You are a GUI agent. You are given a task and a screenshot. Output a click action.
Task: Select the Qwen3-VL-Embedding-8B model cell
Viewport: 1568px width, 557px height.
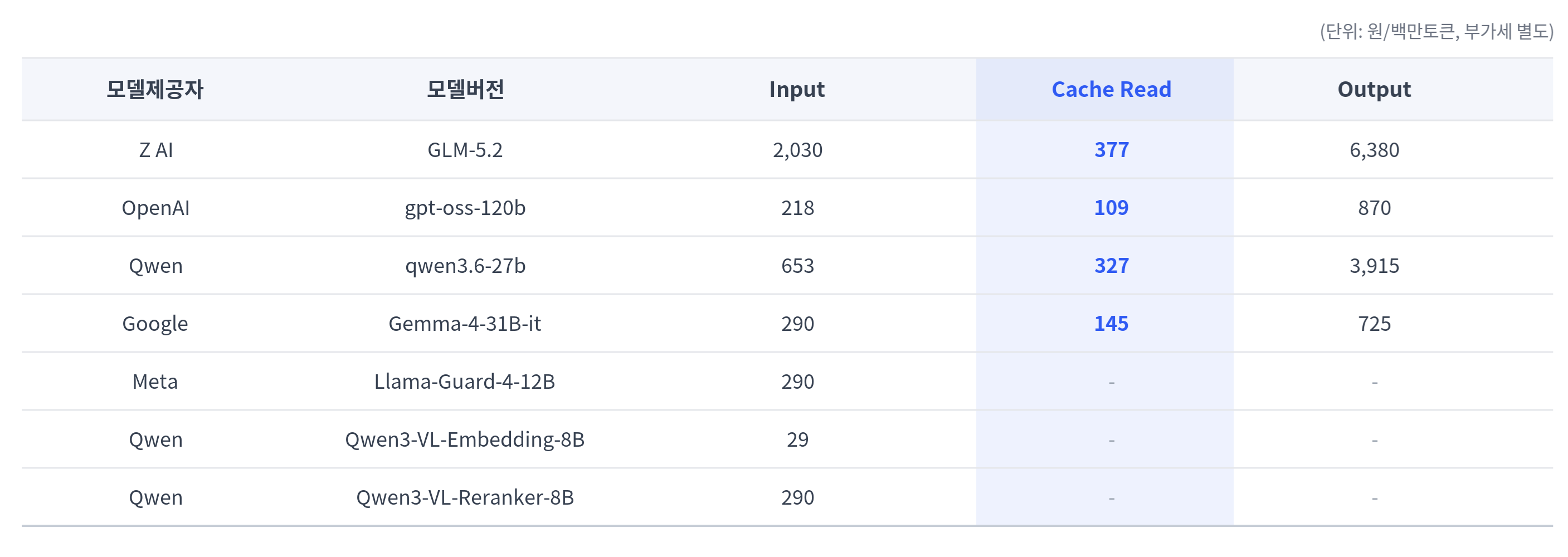[x=465, y=439]
